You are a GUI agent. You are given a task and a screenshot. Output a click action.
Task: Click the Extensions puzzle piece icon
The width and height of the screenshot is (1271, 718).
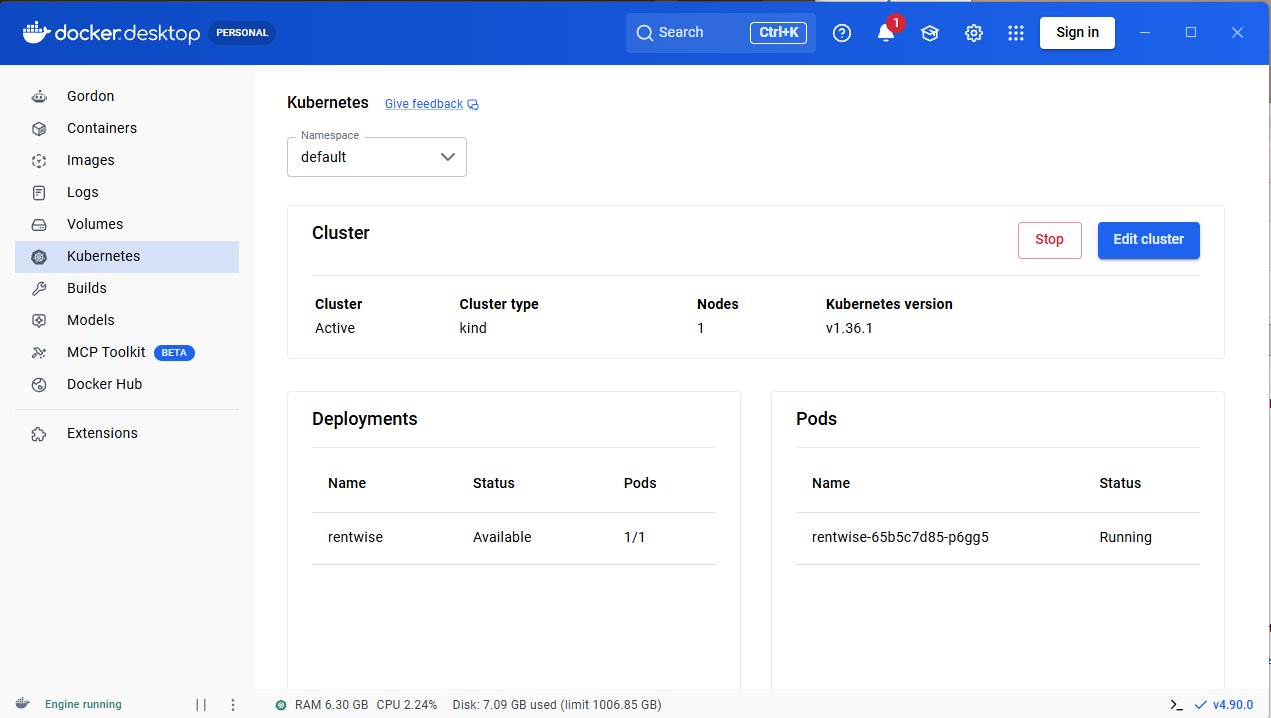point(39,434)
